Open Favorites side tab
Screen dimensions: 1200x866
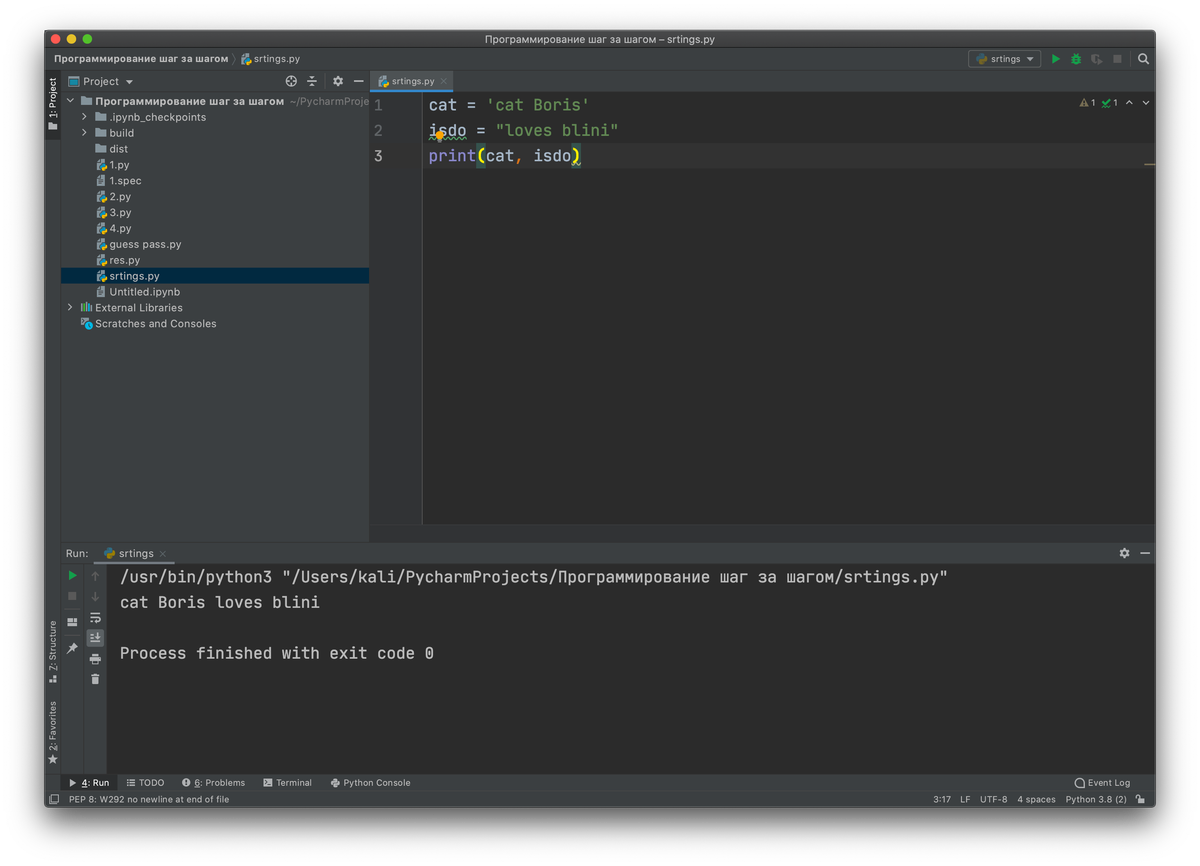pos(53,733)
